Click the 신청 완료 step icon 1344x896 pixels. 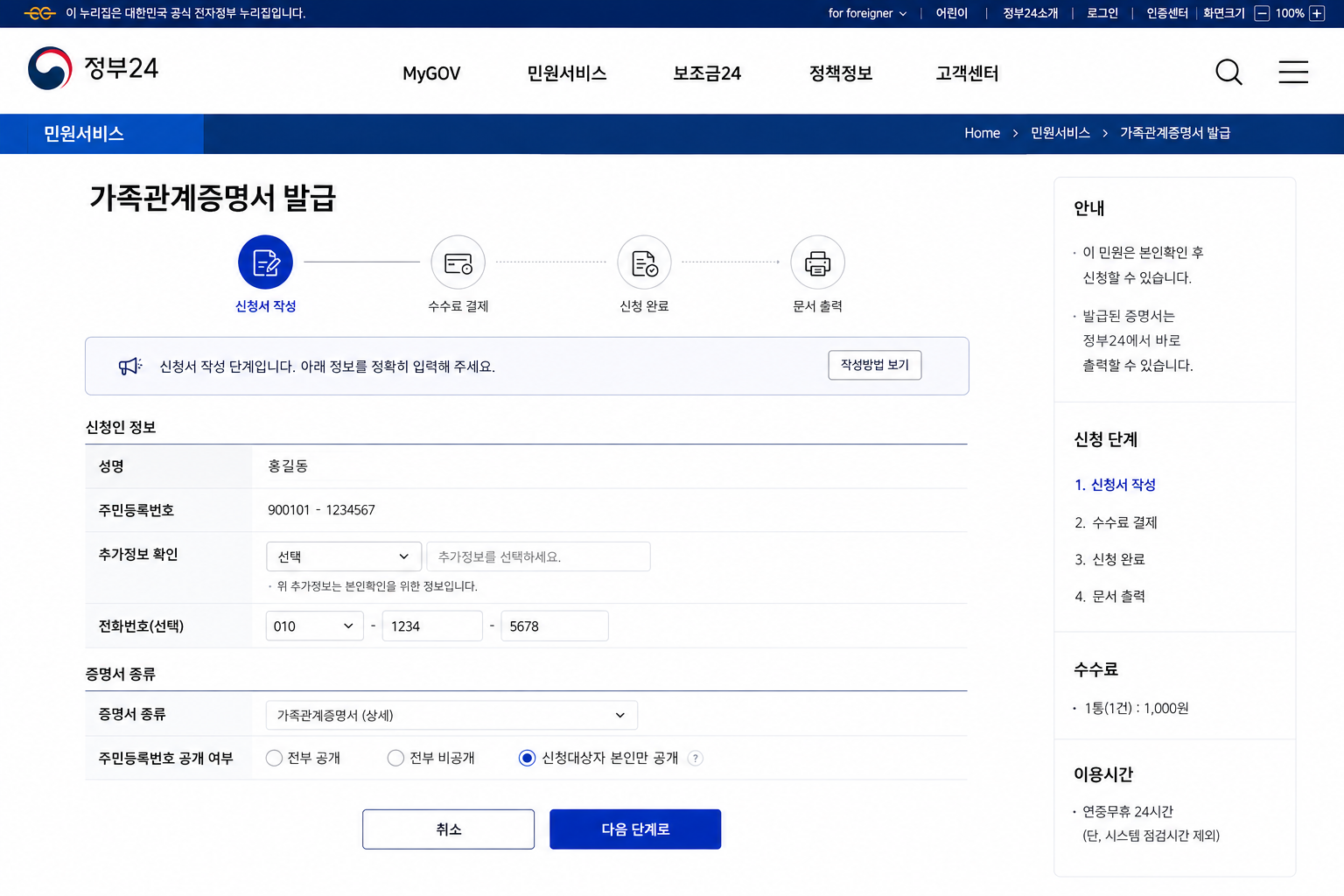click(644, 262)
